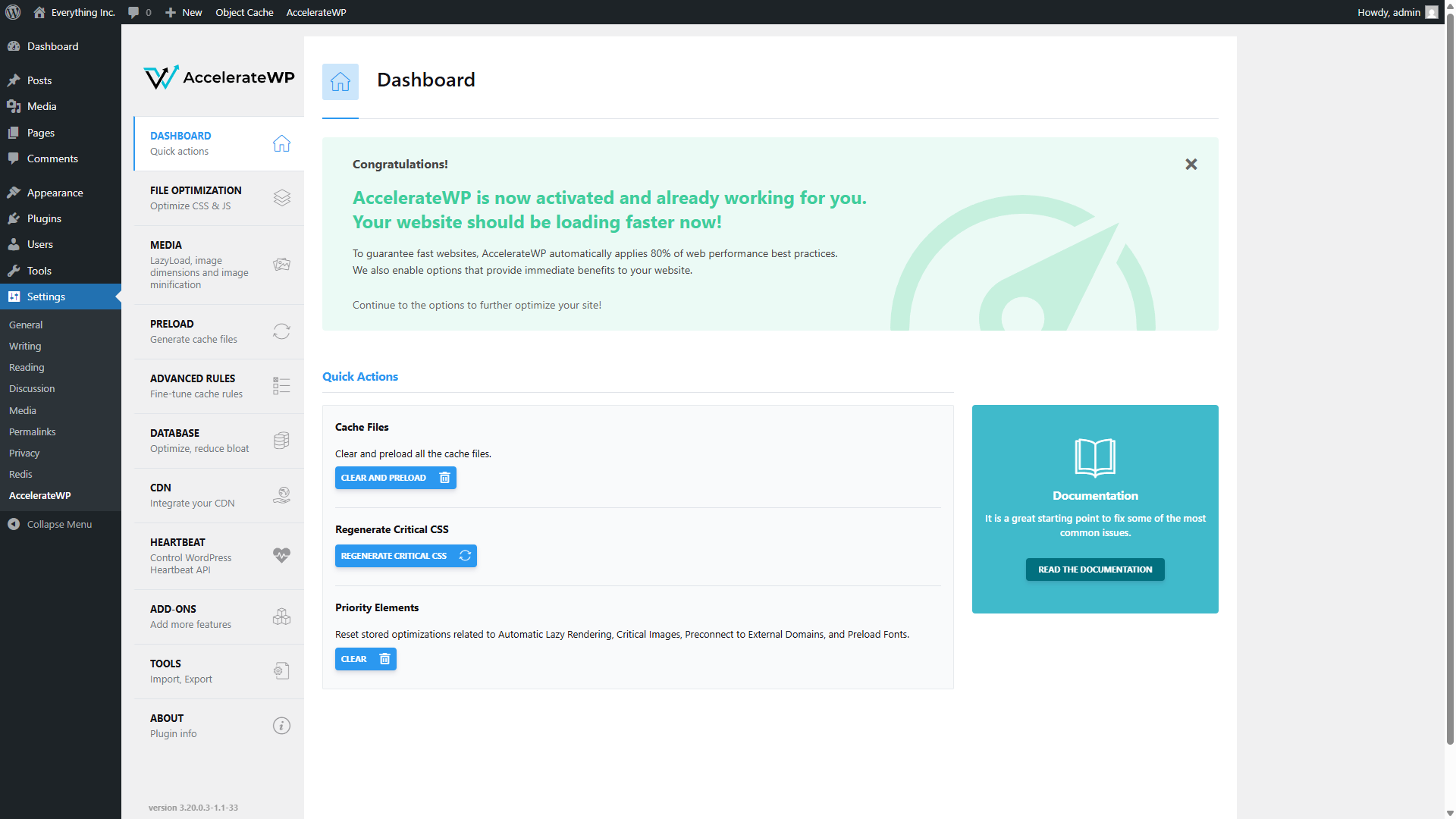Open Writing settings submenu link
1456x819 pixels.
pyautogui.click(x=25, y=346)
